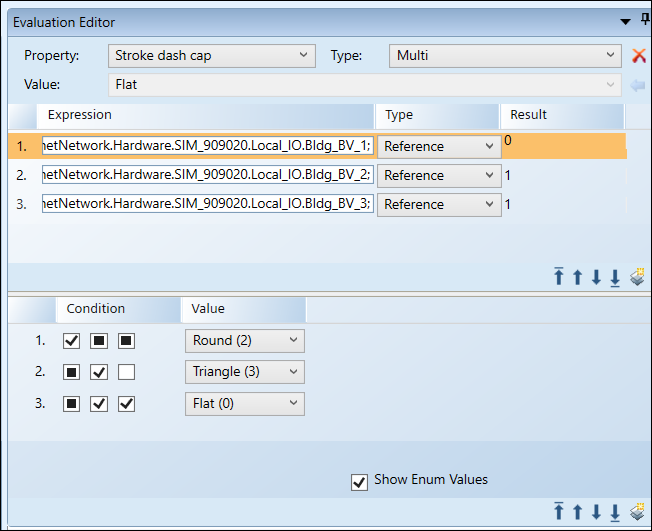Click move down arrow in conditions toolbar

(596, 512)
